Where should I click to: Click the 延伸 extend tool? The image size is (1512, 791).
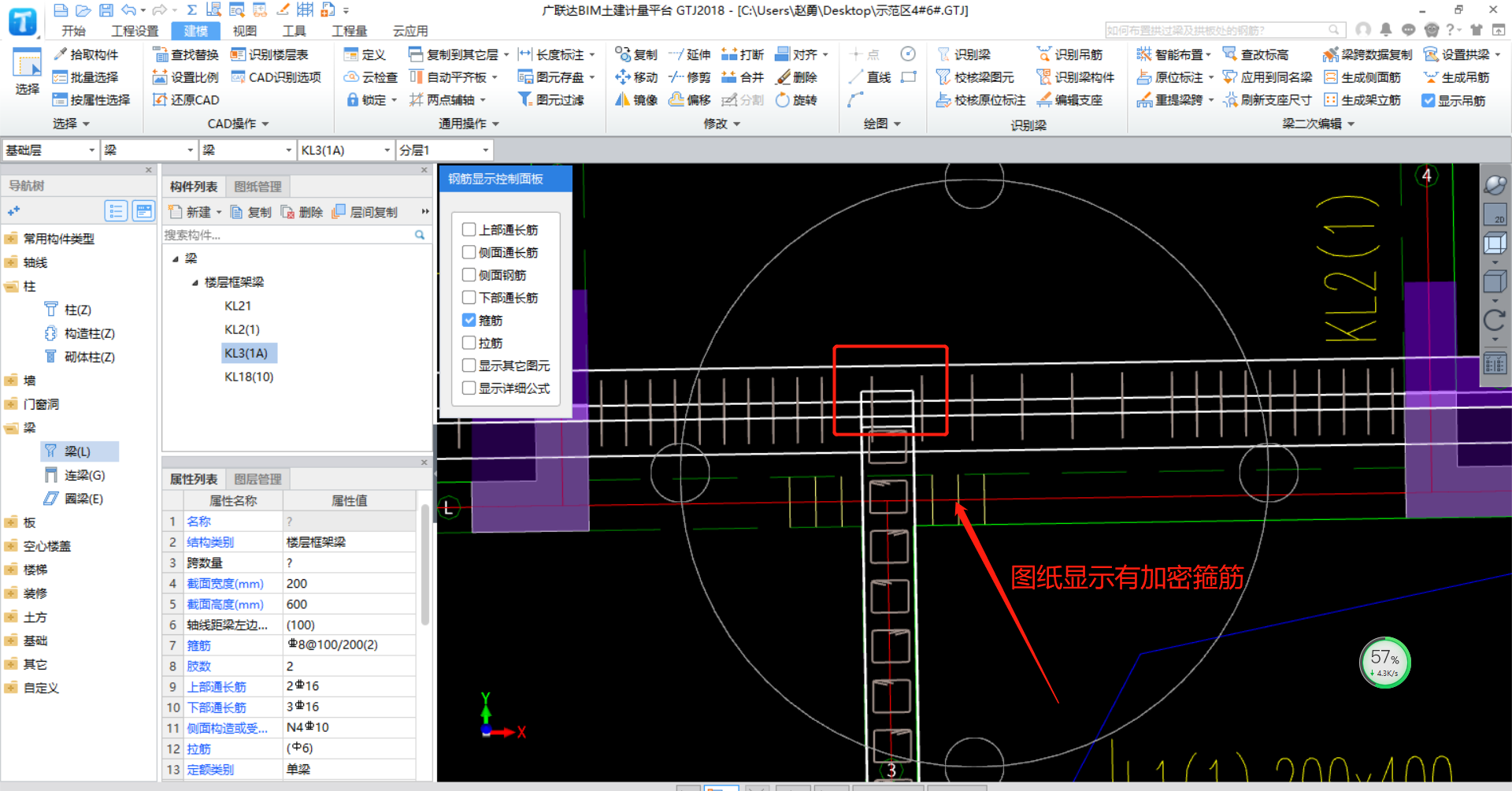point(690,54)
